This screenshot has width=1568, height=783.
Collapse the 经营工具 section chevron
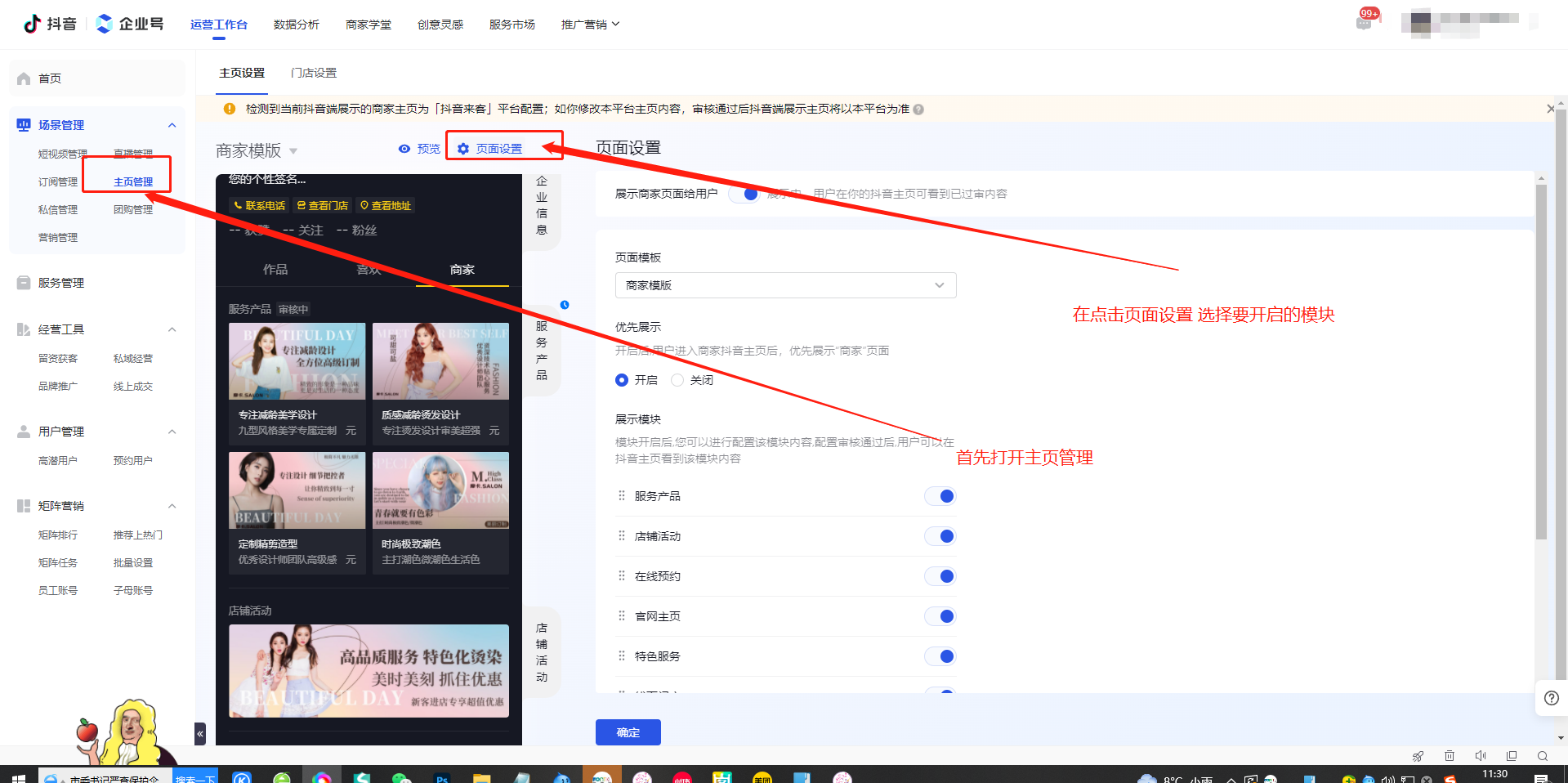point(172,329)
